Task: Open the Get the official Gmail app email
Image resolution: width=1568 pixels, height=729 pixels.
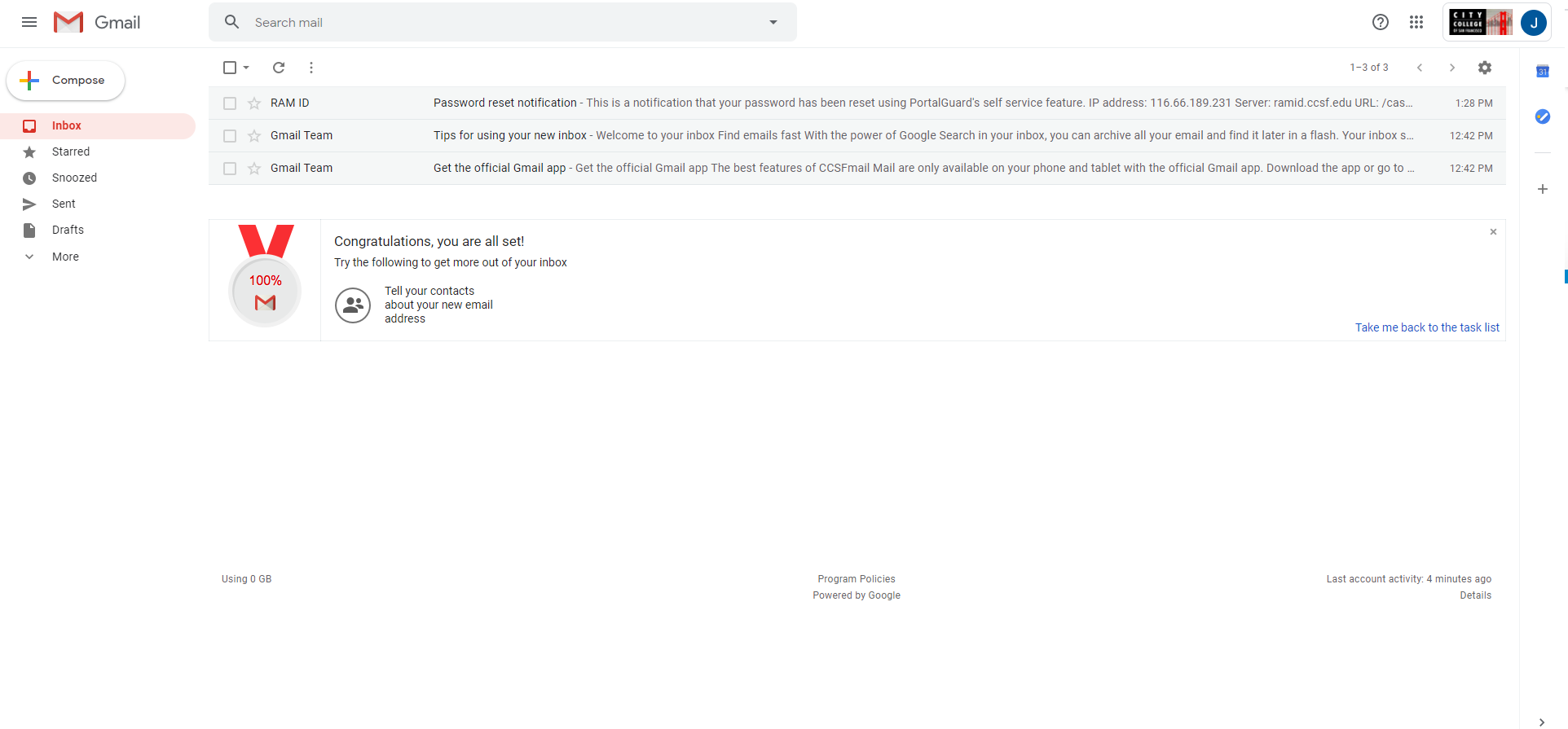Action: click(857, 169)
